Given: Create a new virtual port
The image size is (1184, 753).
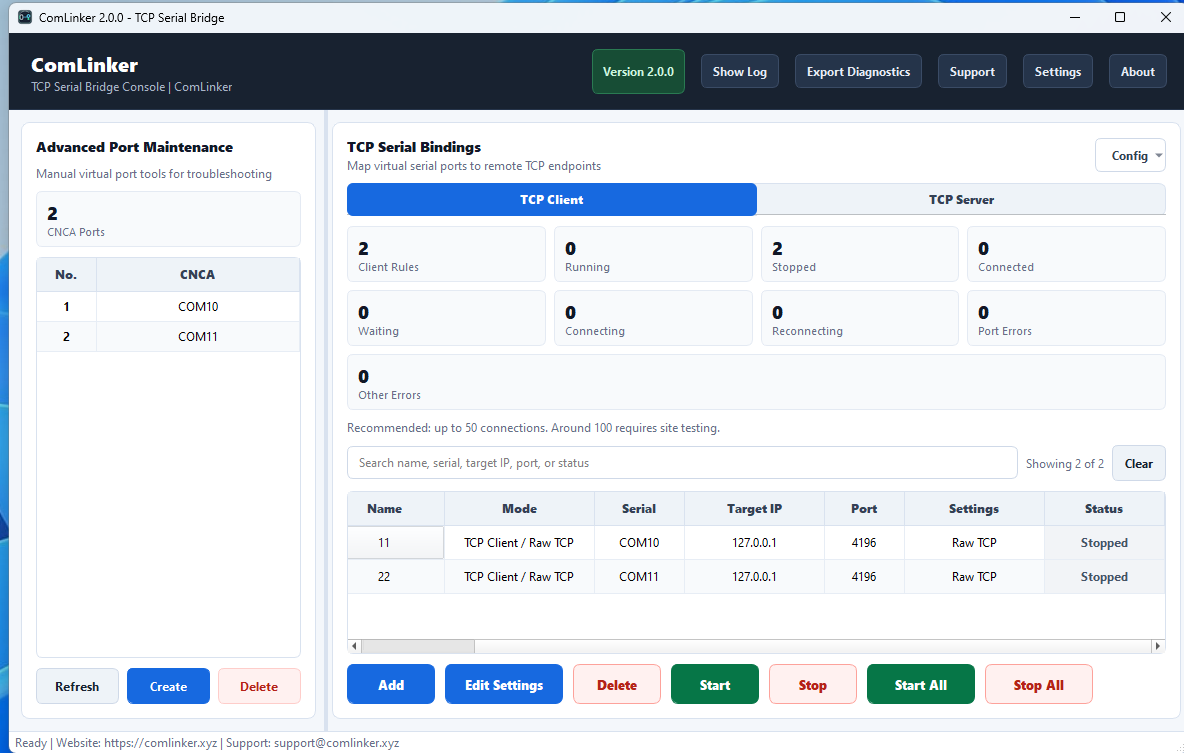Looking at the screenshot, I should [x=168, y=687].
